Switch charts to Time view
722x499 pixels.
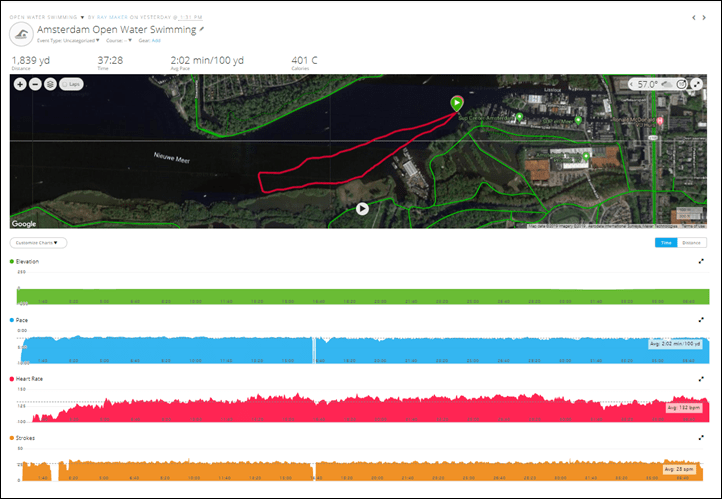pos(666,243)
